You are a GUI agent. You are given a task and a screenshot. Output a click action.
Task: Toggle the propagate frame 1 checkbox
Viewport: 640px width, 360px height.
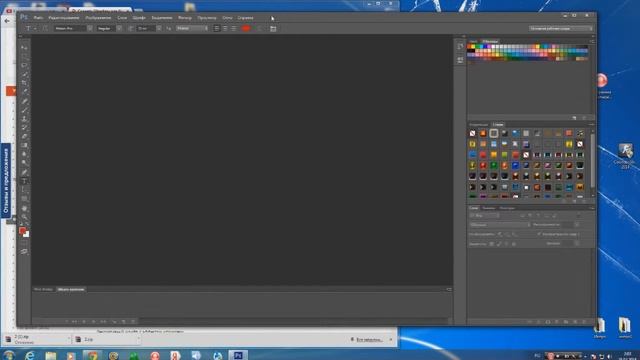coord(539,234)
